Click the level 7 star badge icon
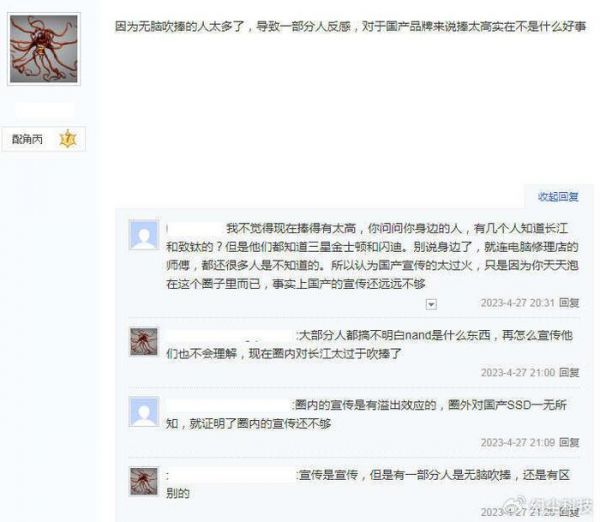The image size is (600, 522). (68, 139)
